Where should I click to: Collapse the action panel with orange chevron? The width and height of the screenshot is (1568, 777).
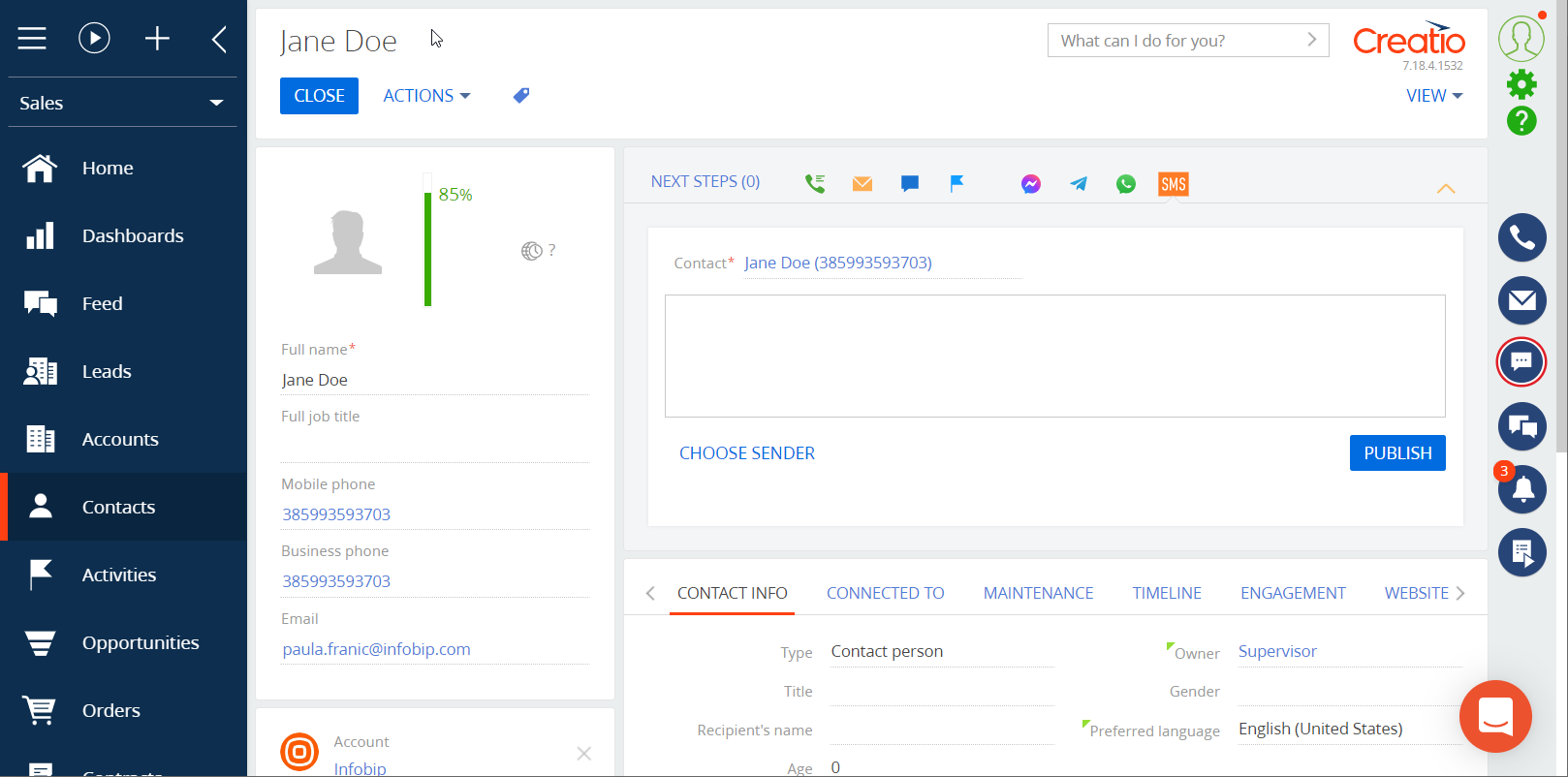pos(1445,188)
